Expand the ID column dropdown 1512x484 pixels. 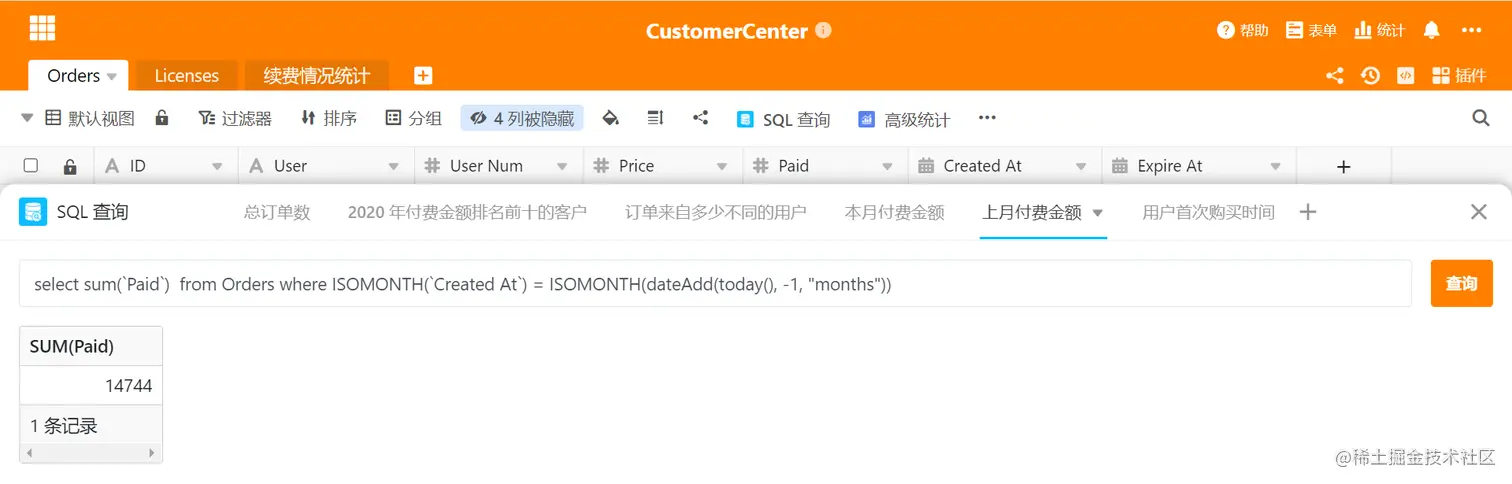tap(217, 166)
